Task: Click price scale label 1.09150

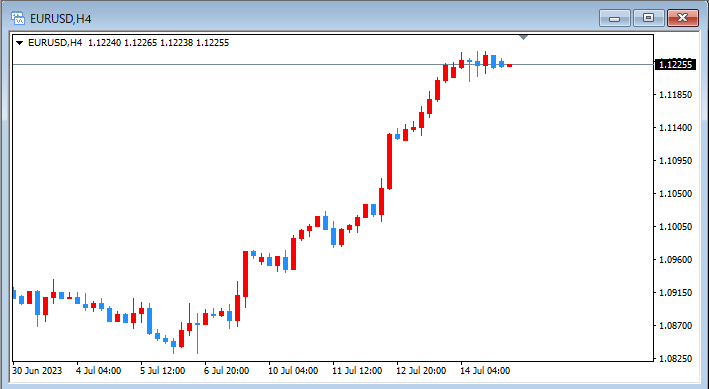Action: point(676,293)
